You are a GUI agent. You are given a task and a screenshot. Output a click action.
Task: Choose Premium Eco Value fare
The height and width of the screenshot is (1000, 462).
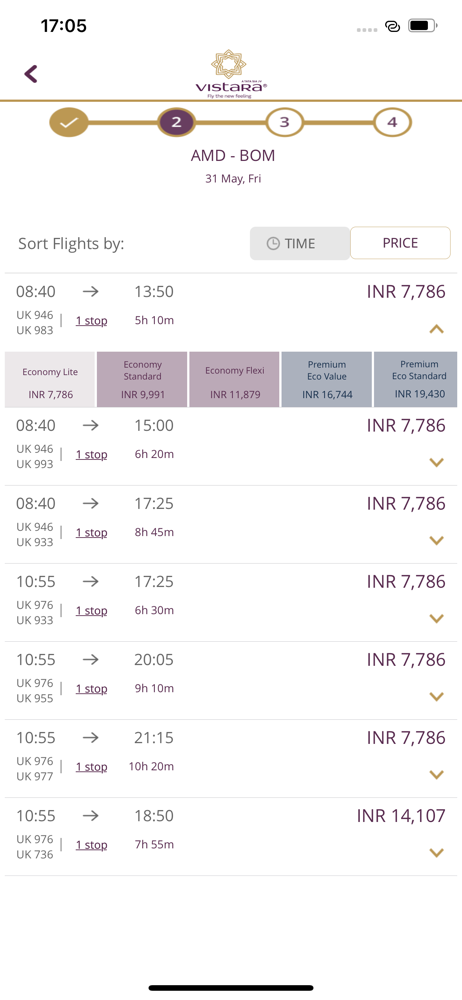coord(327,379)
